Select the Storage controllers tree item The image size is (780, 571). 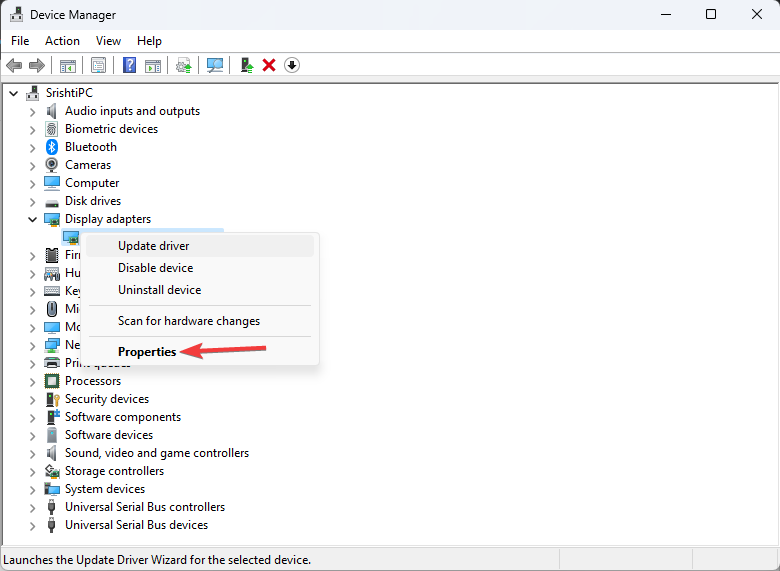point(114,471)
